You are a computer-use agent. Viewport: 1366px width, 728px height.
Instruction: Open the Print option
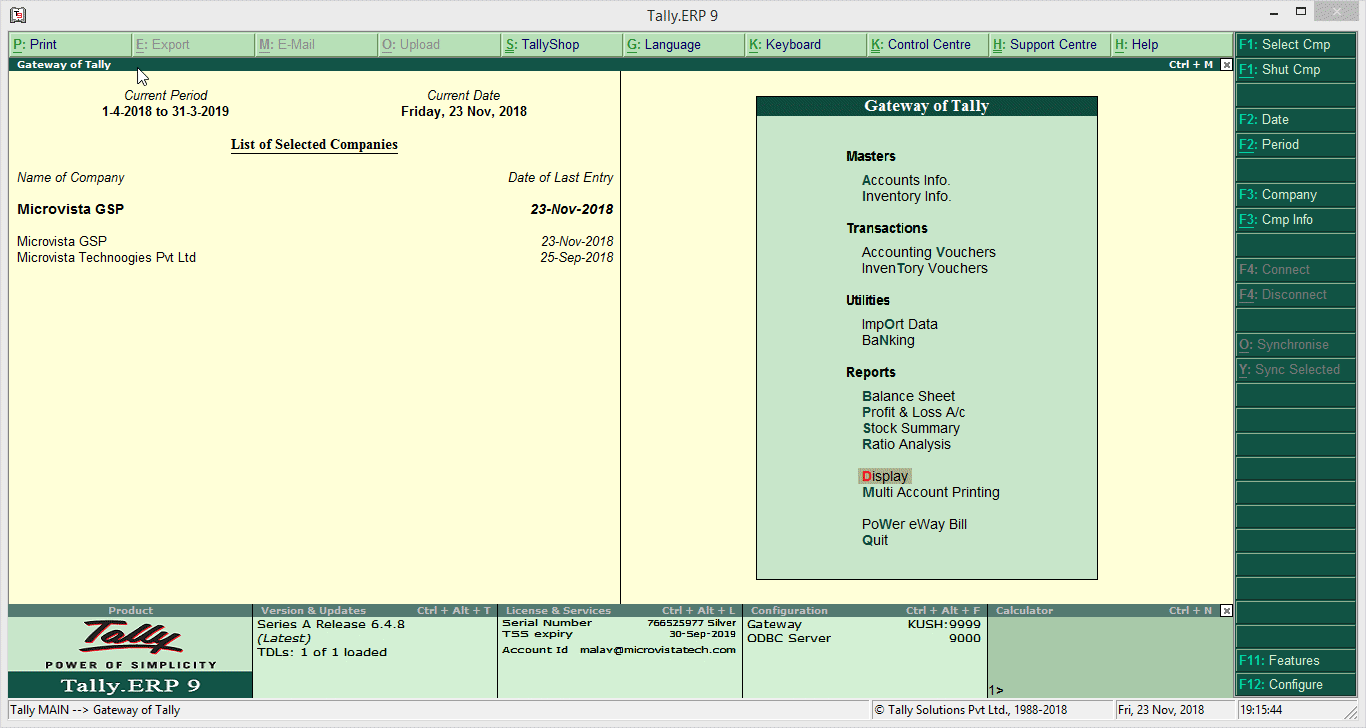pos(70,45)
